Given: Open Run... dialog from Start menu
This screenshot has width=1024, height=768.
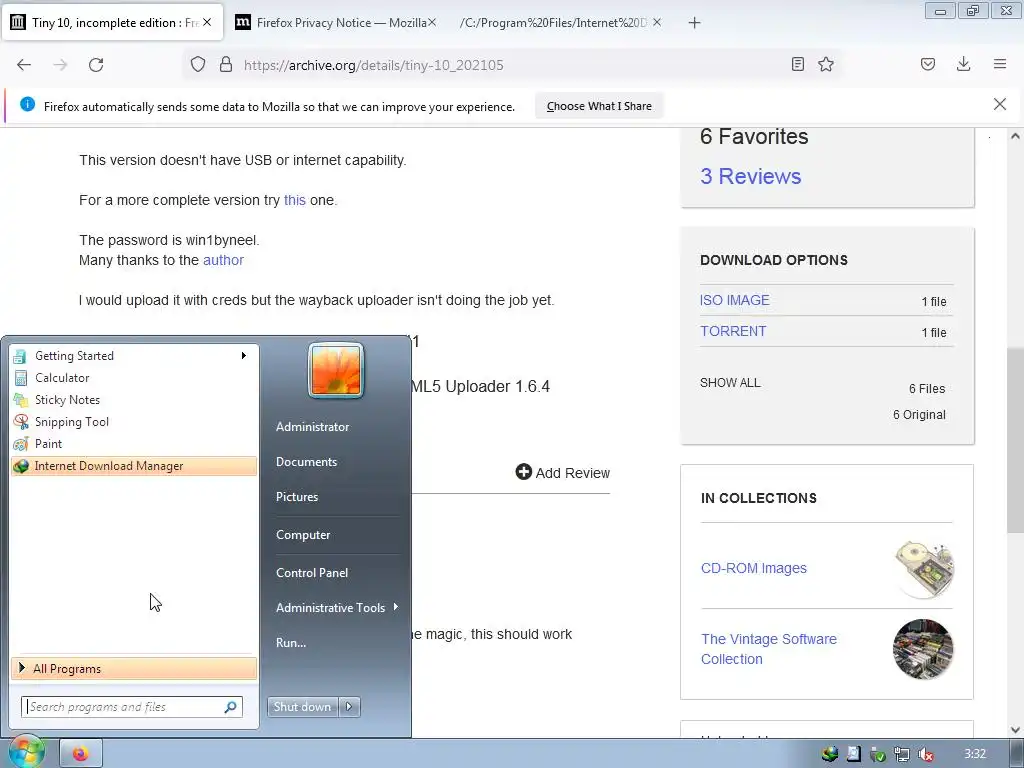Looking at the screenshot, I should coord(291,643).
